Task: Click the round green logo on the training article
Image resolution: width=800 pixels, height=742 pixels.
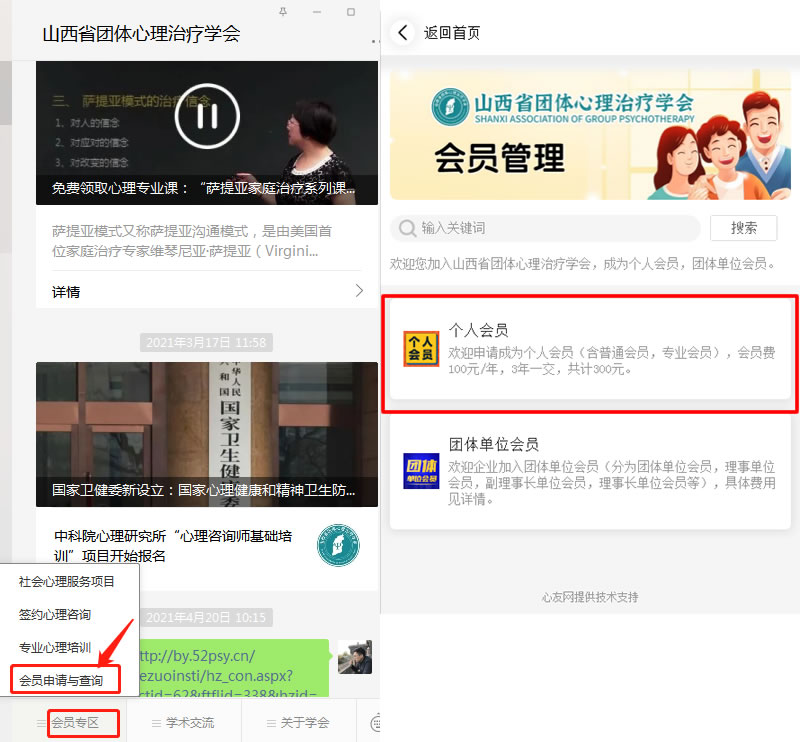Action: [x=337, y=546]
